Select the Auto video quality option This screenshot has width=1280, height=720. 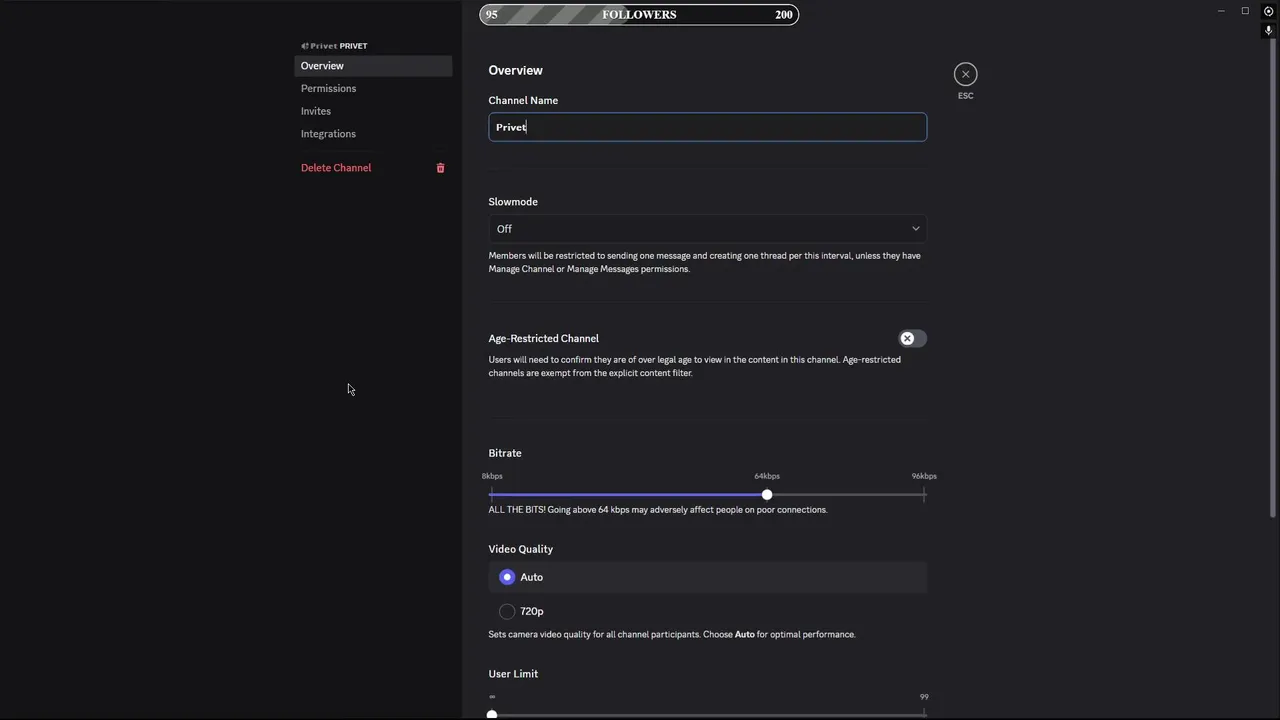click(x=708, y=577)
